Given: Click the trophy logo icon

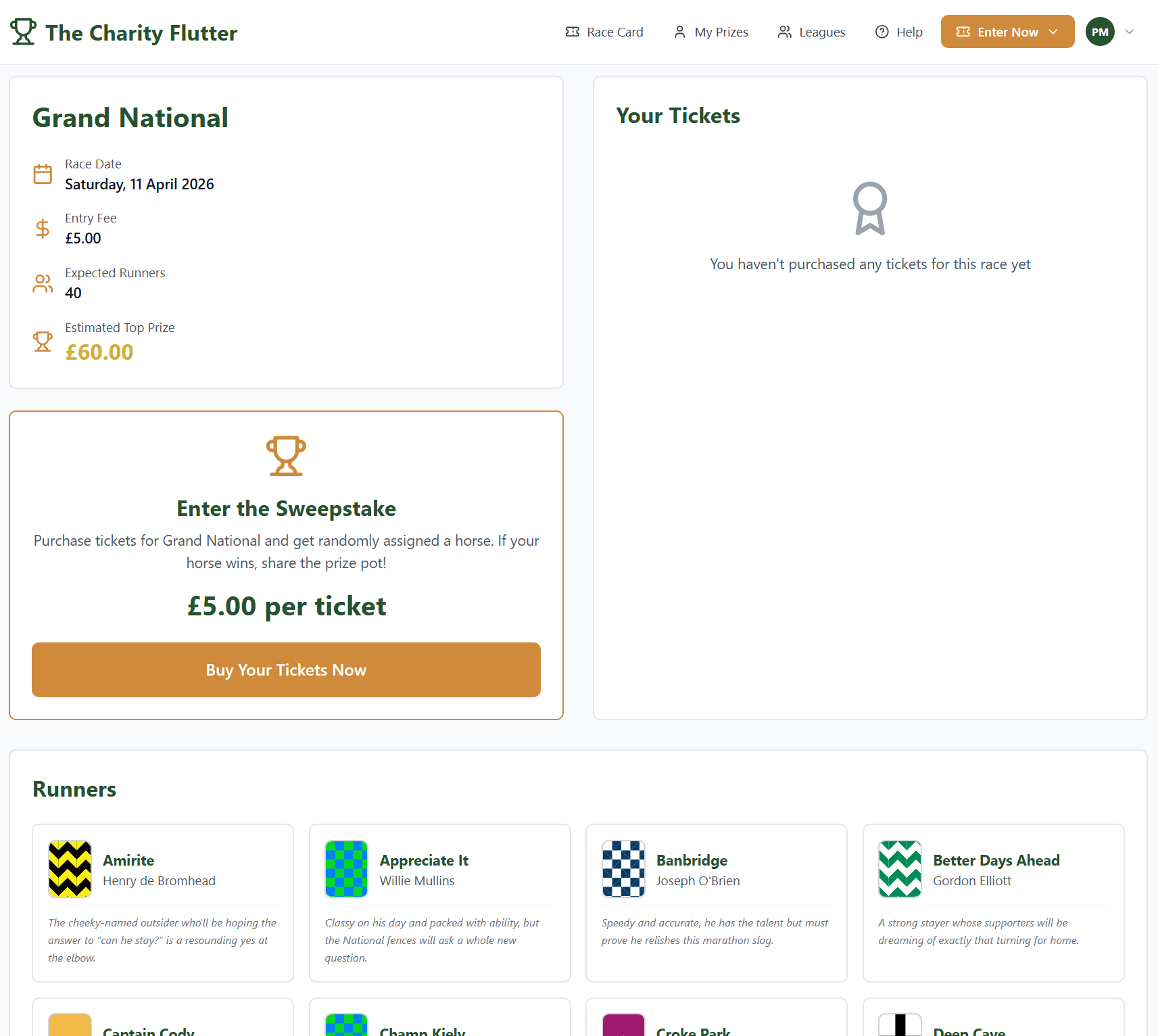Looking at the screenshot, I should (x=23, y=31).
